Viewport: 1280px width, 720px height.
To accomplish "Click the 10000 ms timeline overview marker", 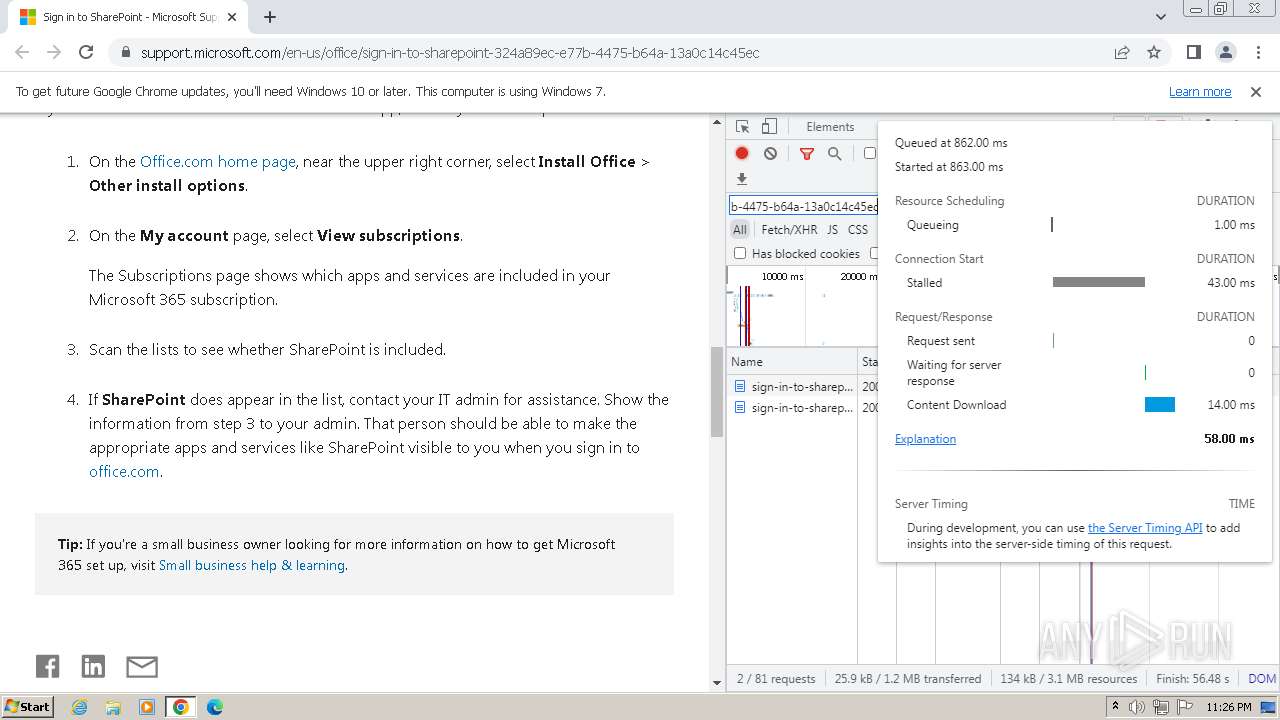I will coord(782,277).
